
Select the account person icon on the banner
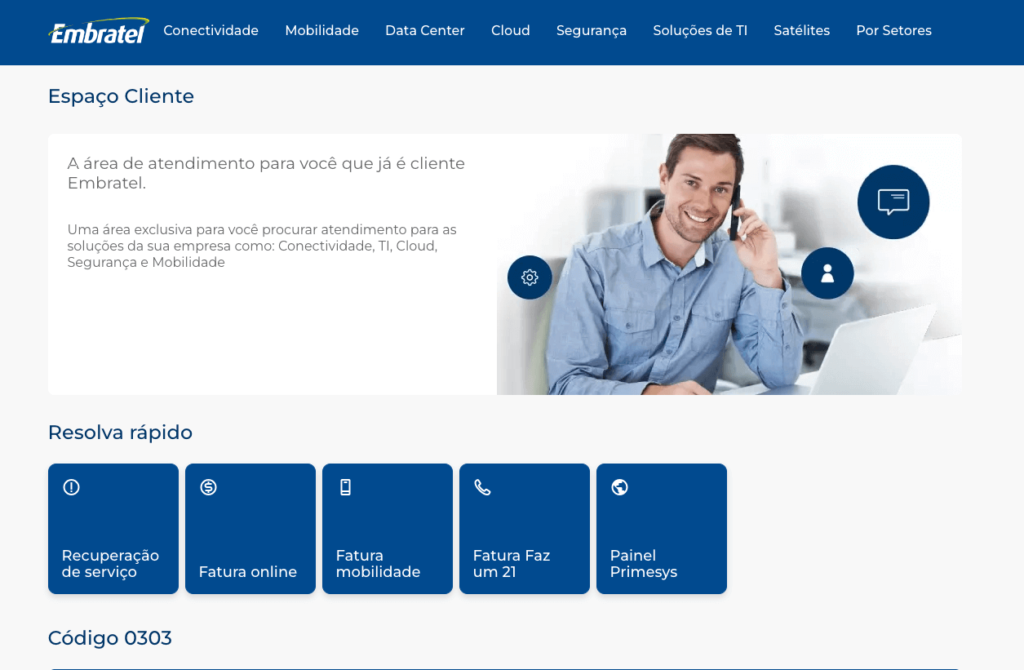[x=827, y=273]
